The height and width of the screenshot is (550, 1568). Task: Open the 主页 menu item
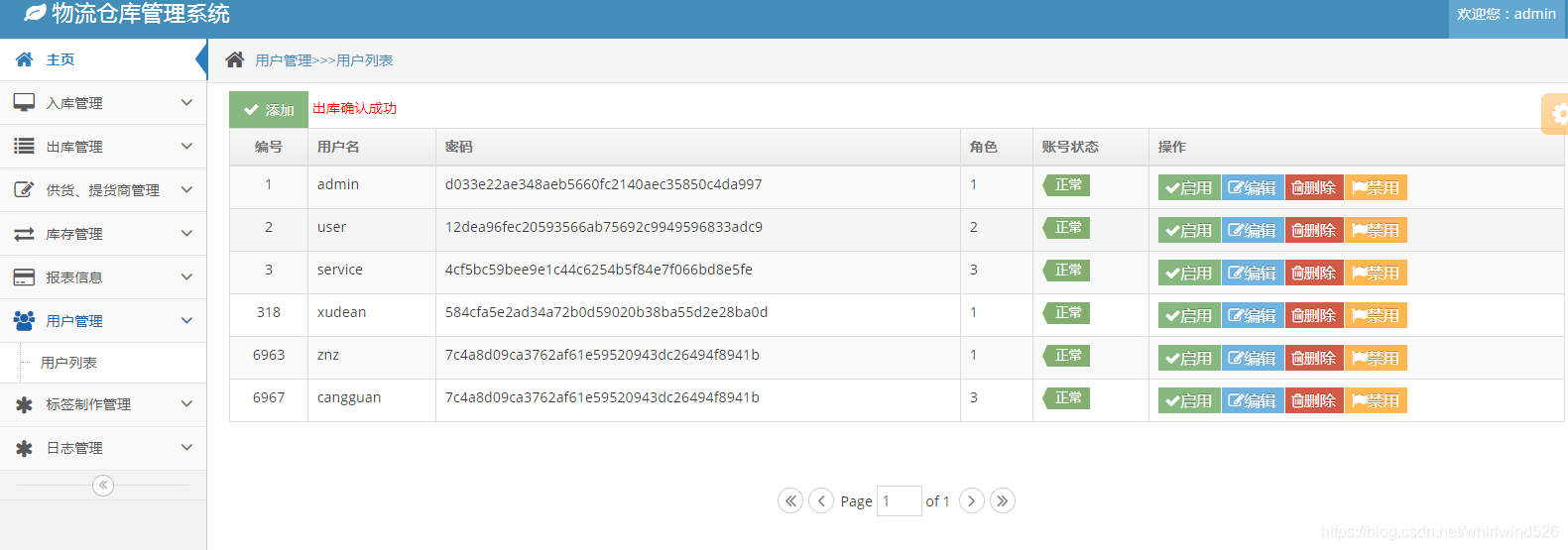tap(103, 59)
